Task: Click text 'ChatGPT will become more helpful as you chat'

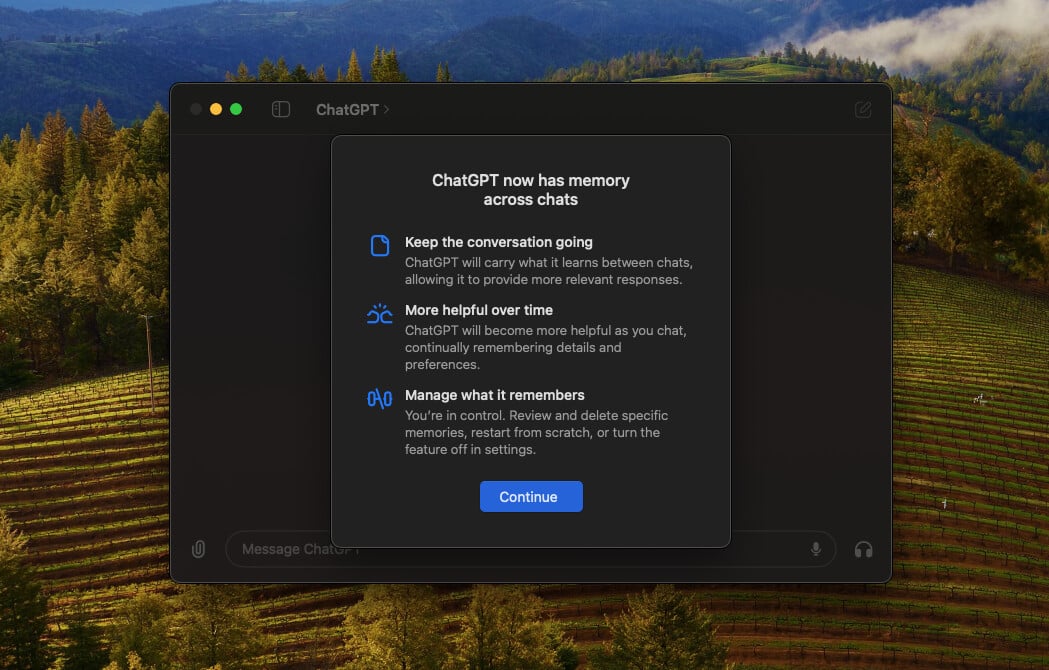Action: click(x=545, y=331)
